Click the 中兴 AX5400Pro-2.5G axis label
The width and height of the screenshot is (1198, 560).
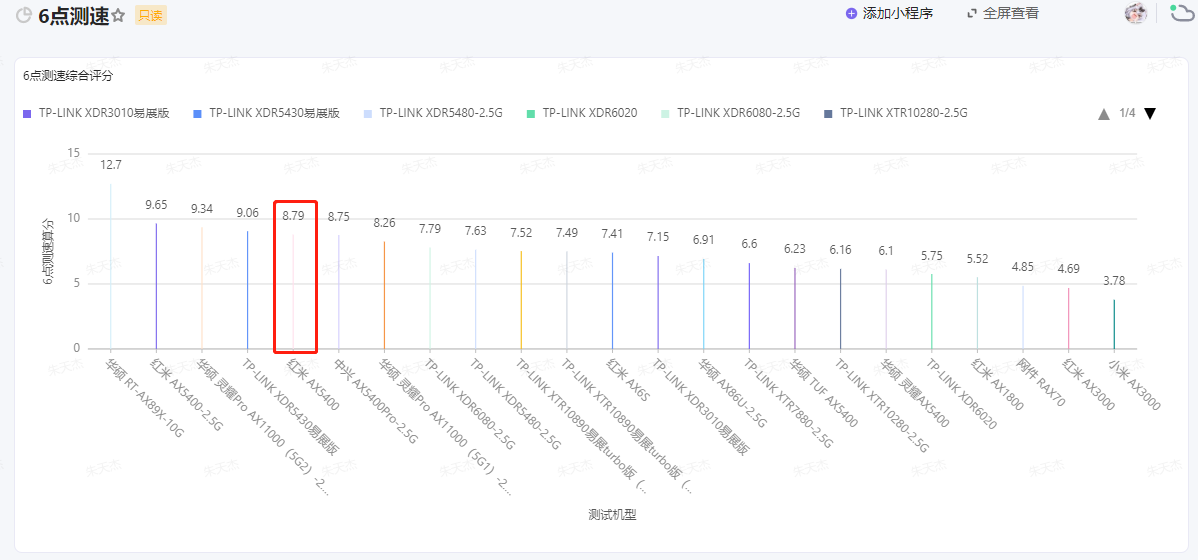377,400
